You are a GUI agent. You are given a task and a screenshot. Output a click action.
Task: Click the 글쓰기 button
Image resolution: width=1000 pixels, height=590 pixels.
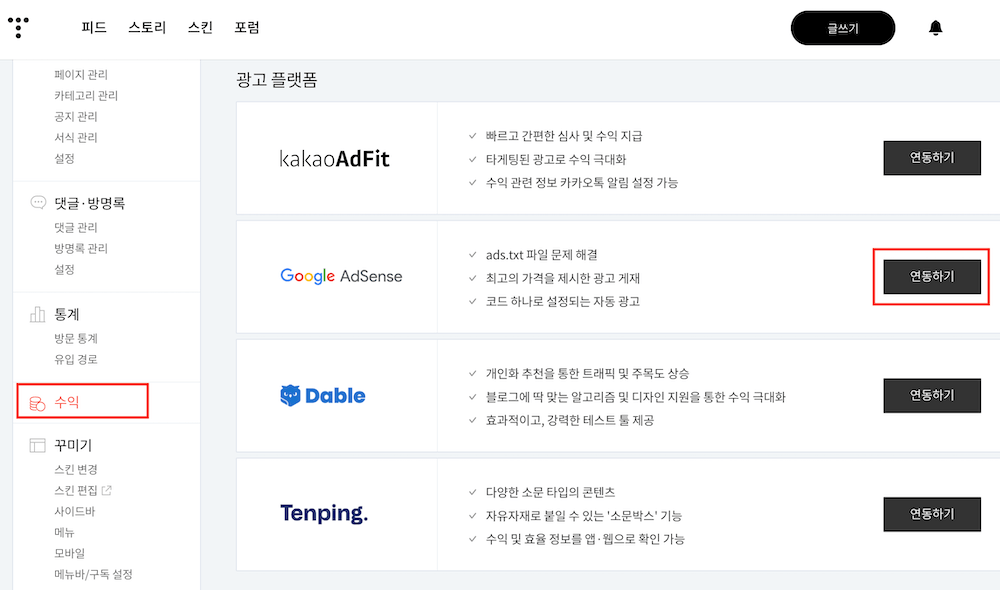click(842, 28)
